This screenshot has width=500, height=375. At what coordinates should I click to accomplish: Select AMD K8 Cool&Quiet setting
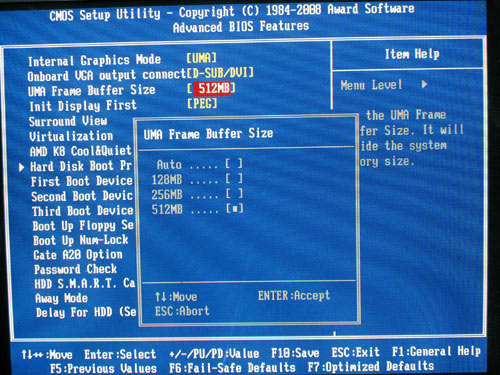pyautogui.click(x=81, y=151)
